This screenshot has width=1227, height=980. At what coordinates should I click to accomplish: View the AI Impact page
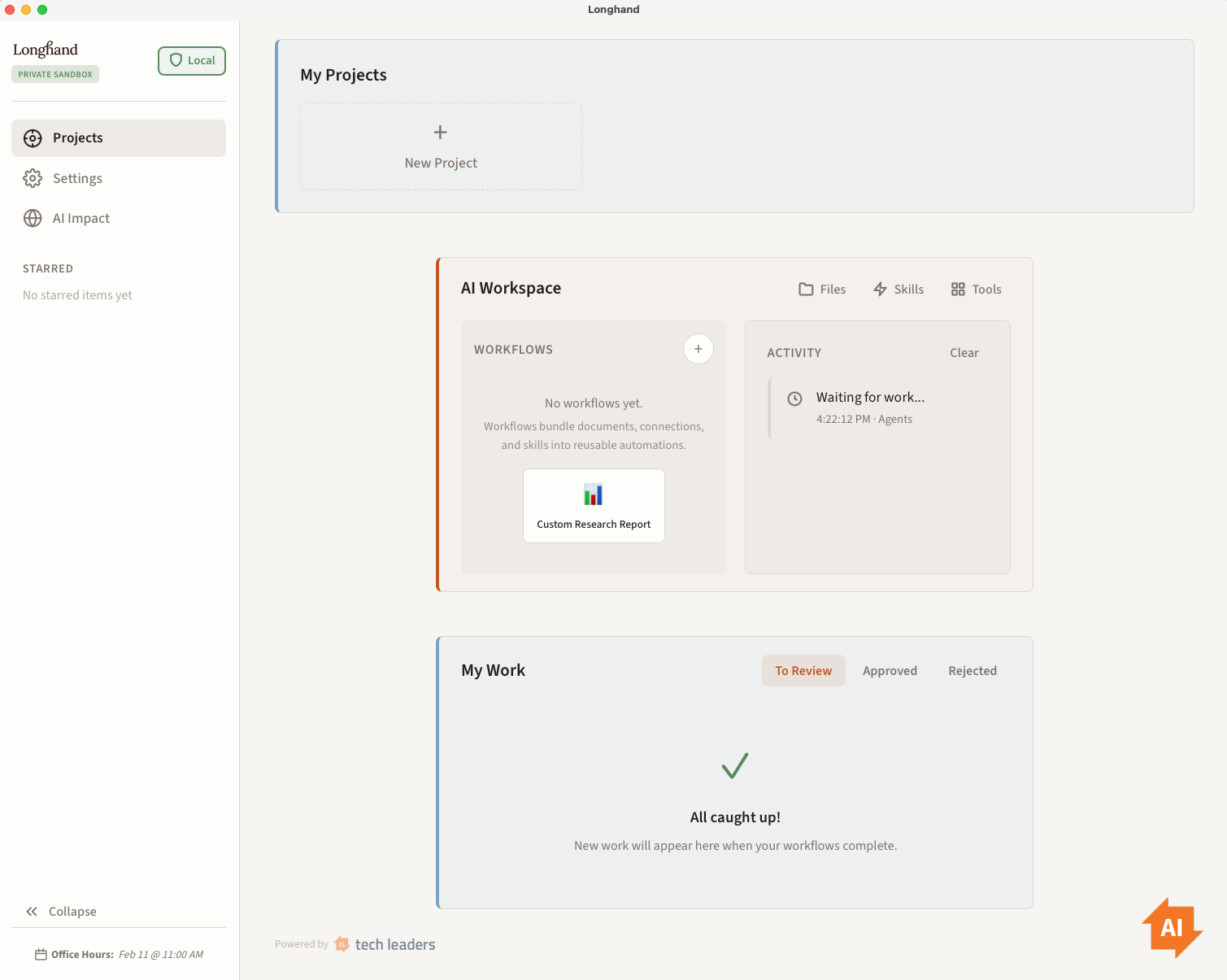pyautogui.click(x=81, y=218)
